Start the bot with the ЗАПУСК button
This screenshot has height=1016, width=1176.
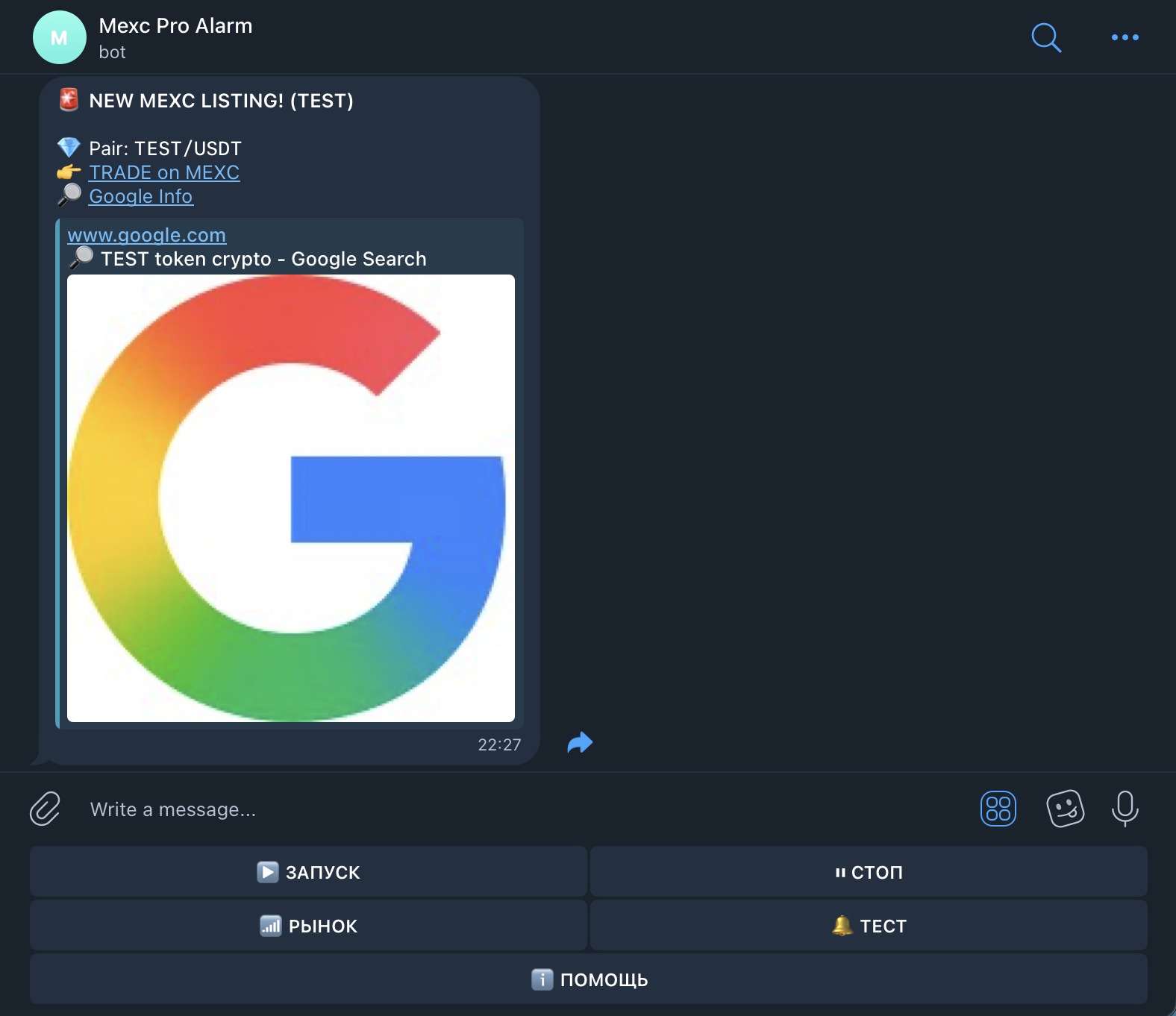pyautogui.click(x=308, y=871)
